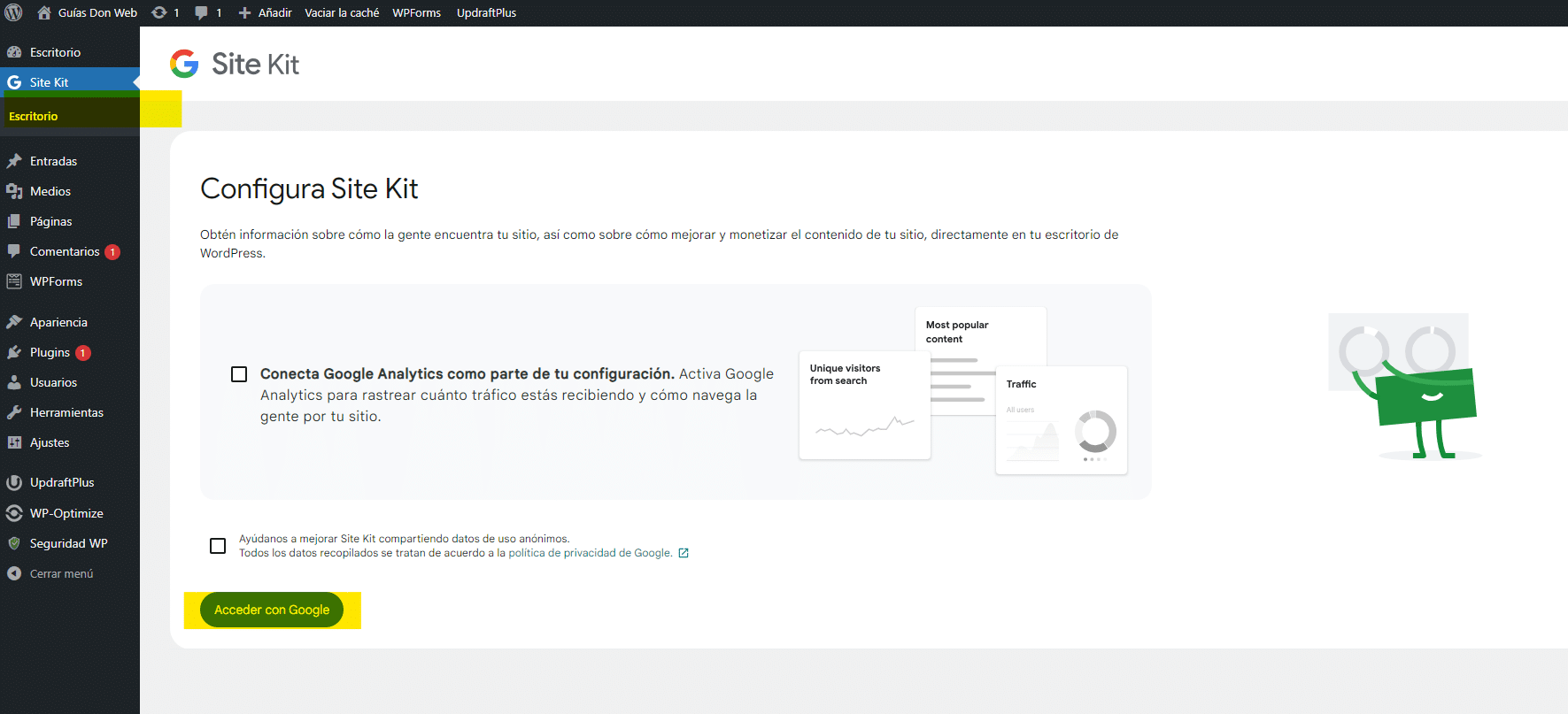Enable Conecta Google Analytics checkbox
This screenshot has width=1568, height=714.
tap(239, 374)
